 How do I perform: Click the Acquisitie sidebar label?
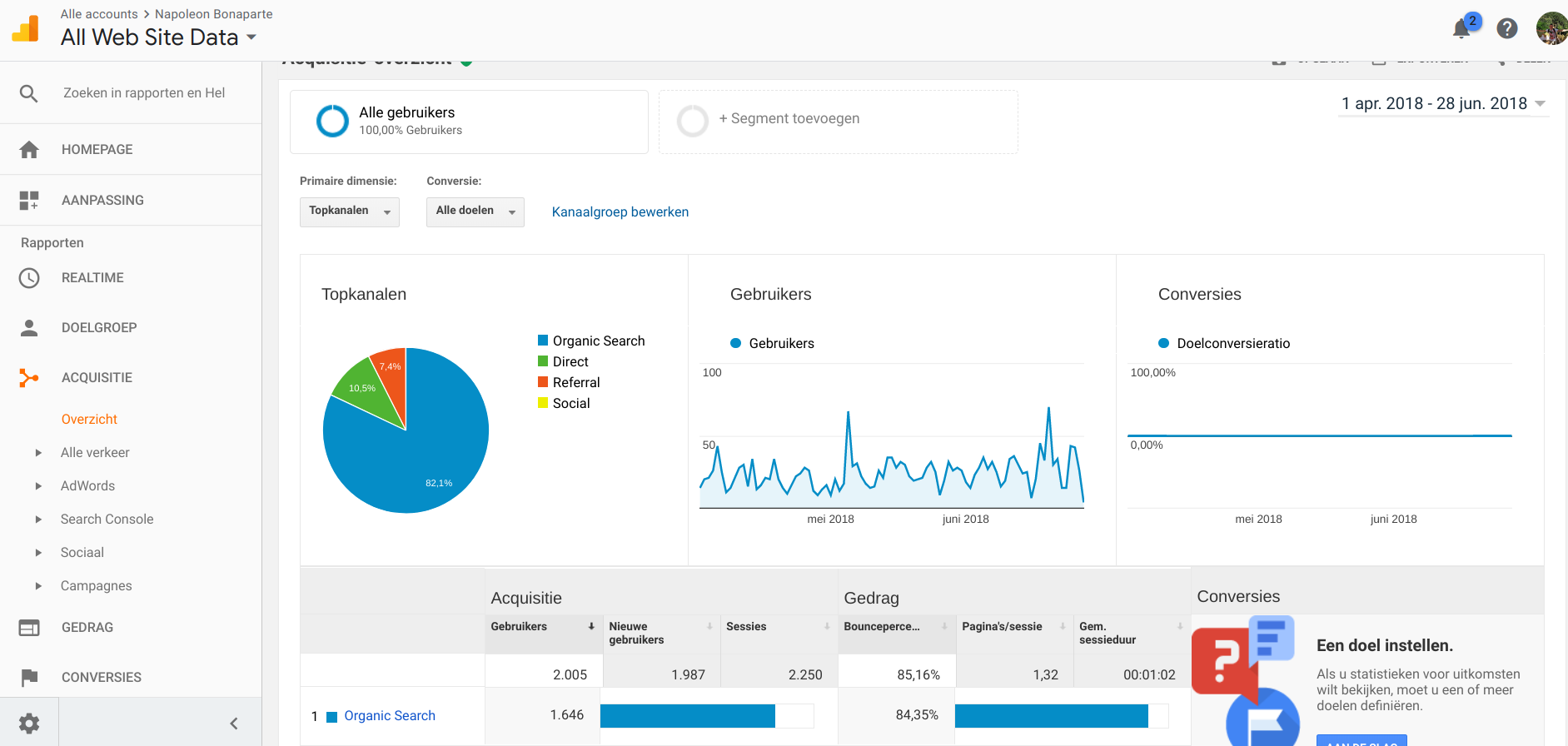click(97, 378)
